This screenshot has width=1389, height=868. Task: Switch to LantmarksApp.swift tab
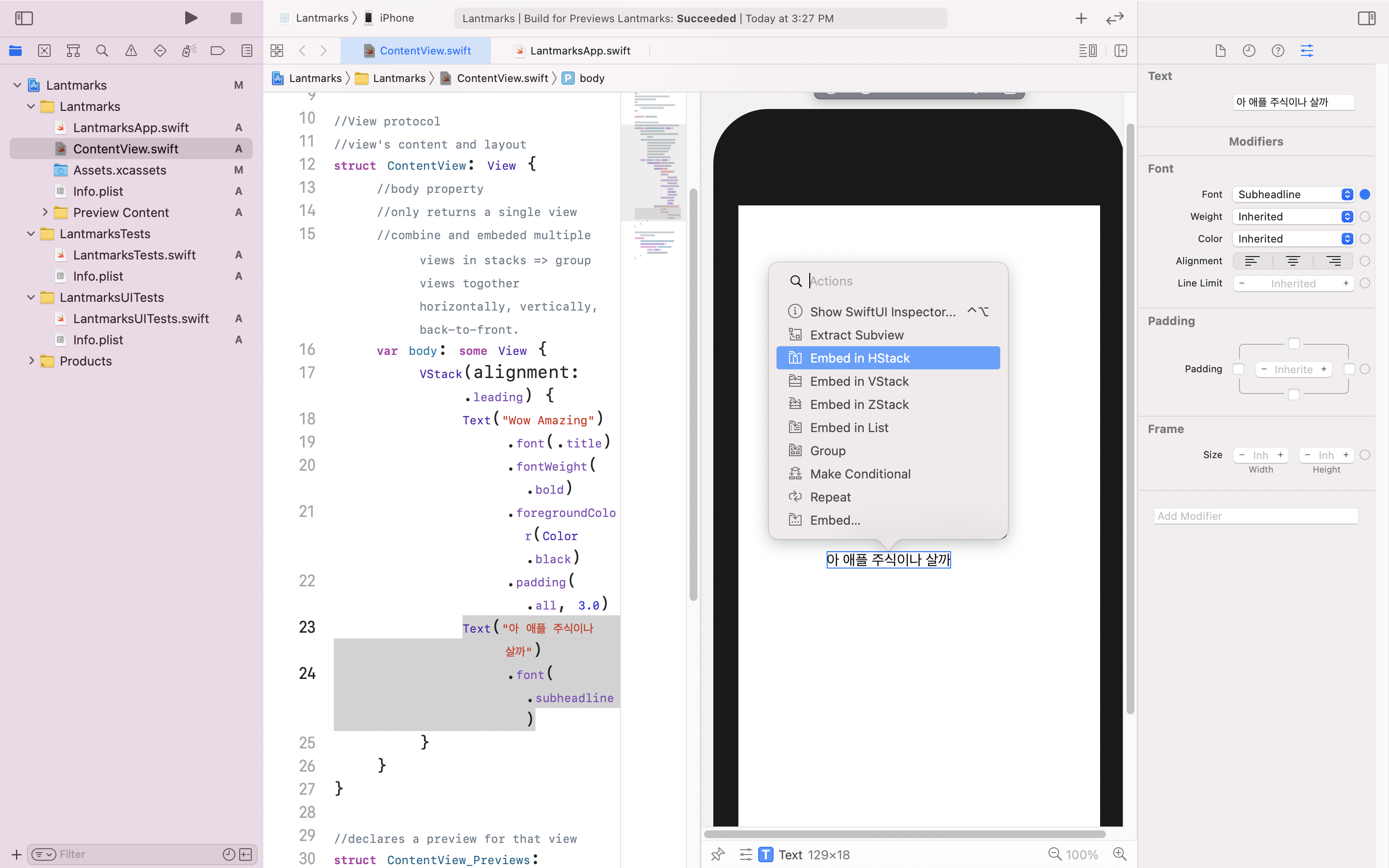[x=579, y=51]
